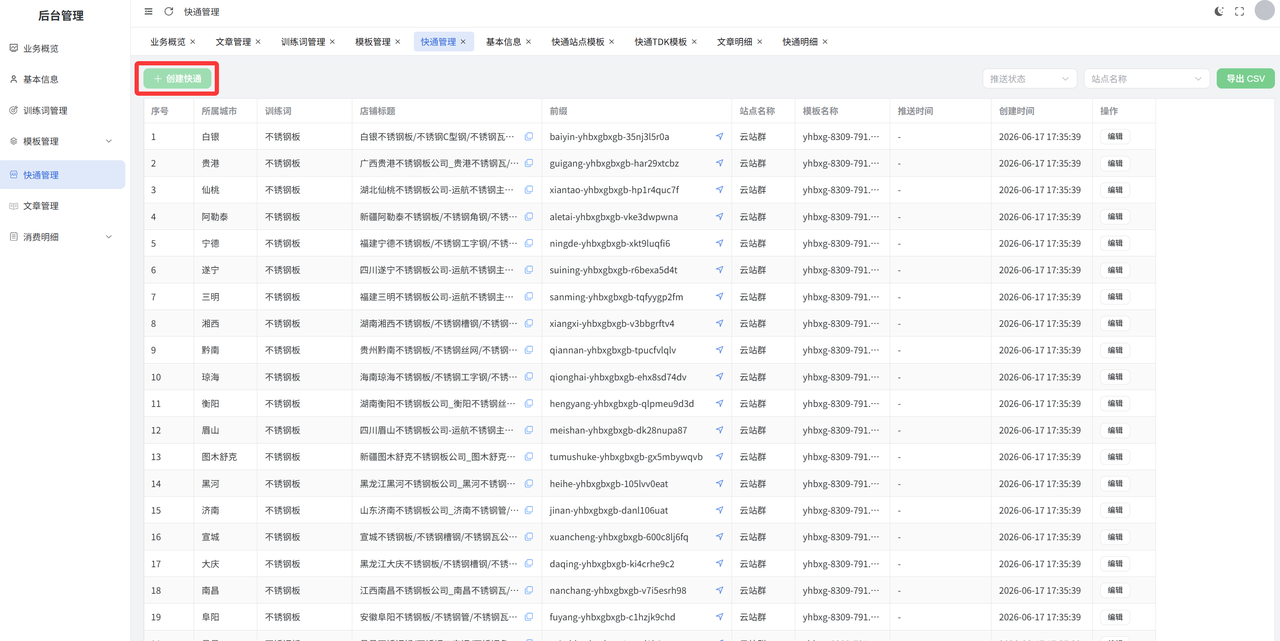Open link arrow for baiyin-yhbxgbxgb prefix
1280x641 pixels.
(x=719, y=137)
